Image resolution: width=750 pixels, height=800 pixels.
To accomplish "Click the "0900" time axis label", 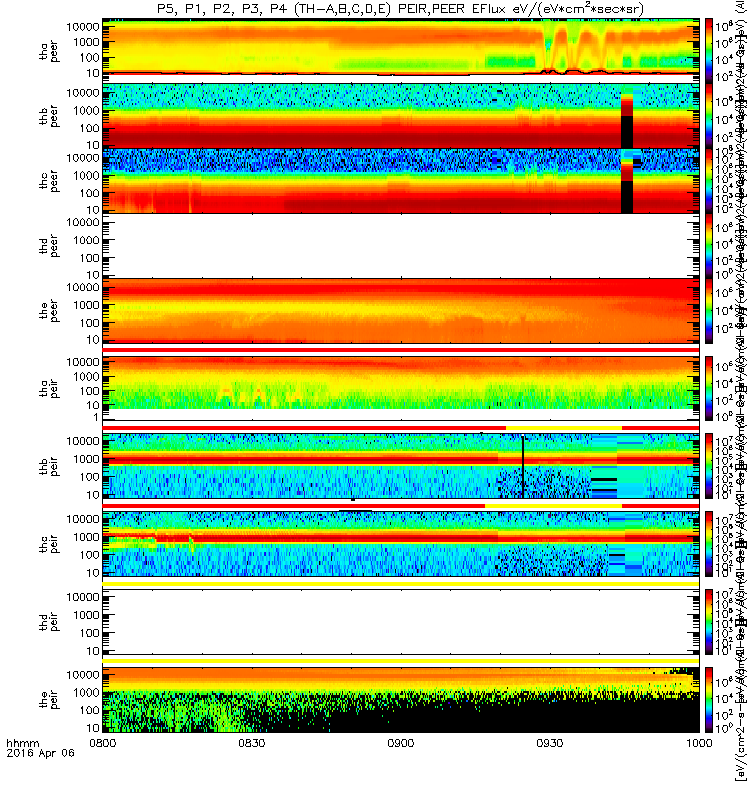I will (401, 743).
